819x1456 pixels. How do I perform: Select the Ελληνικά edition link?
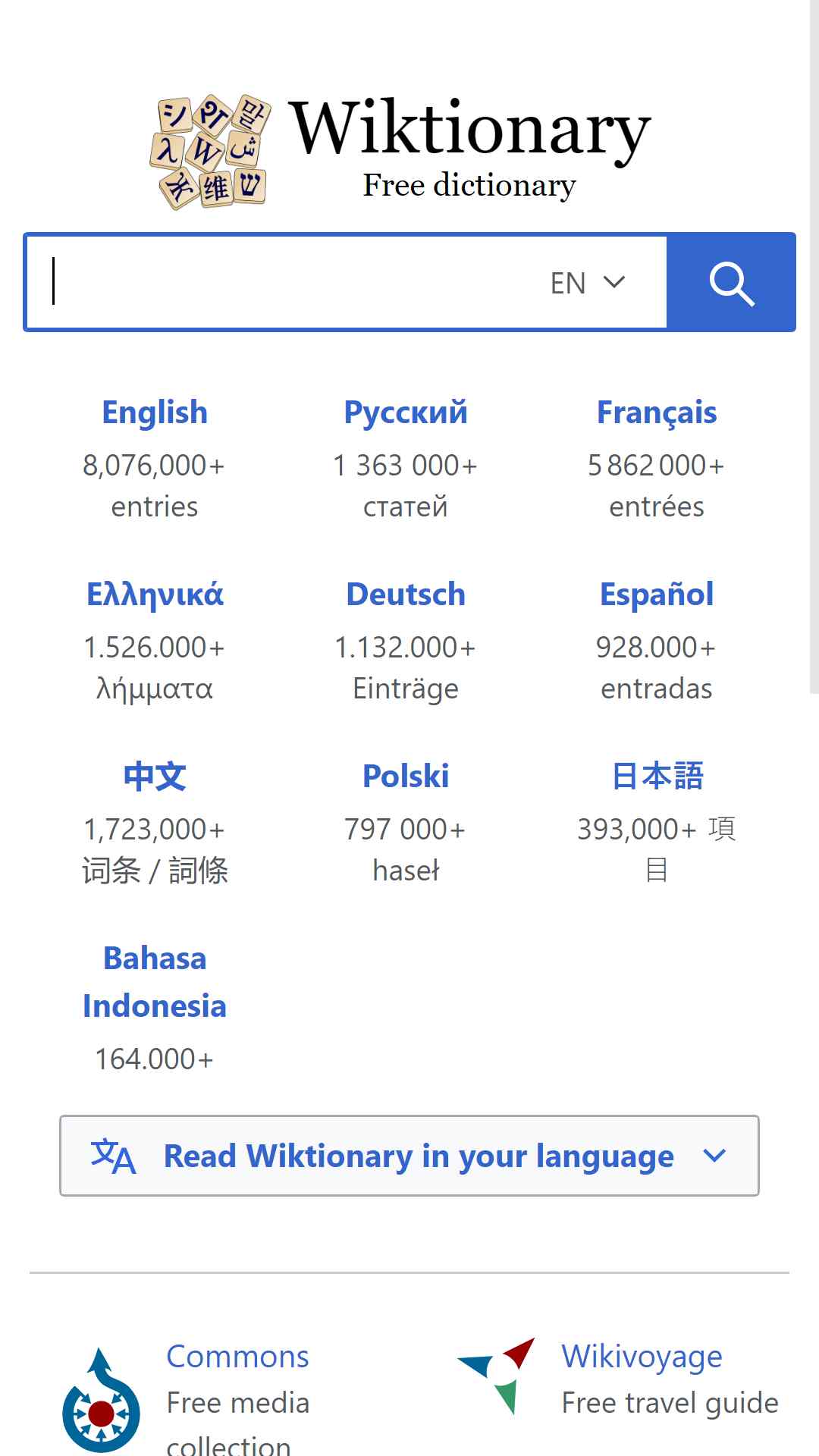tap(155, 595)
